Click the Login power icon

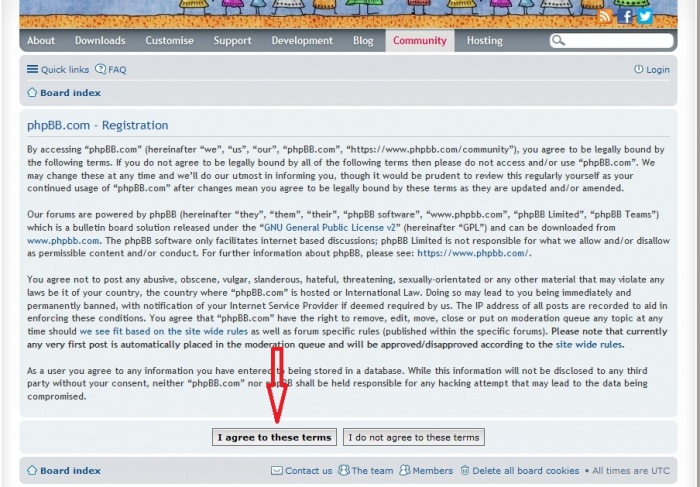[x=638, y=69]
